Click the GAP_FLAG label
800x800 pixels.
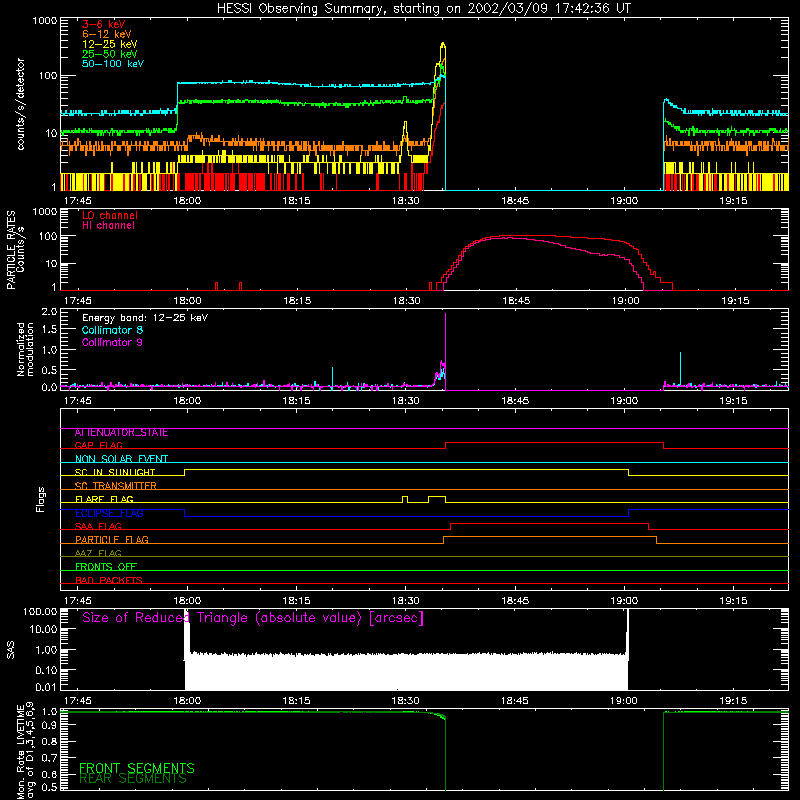98,445
